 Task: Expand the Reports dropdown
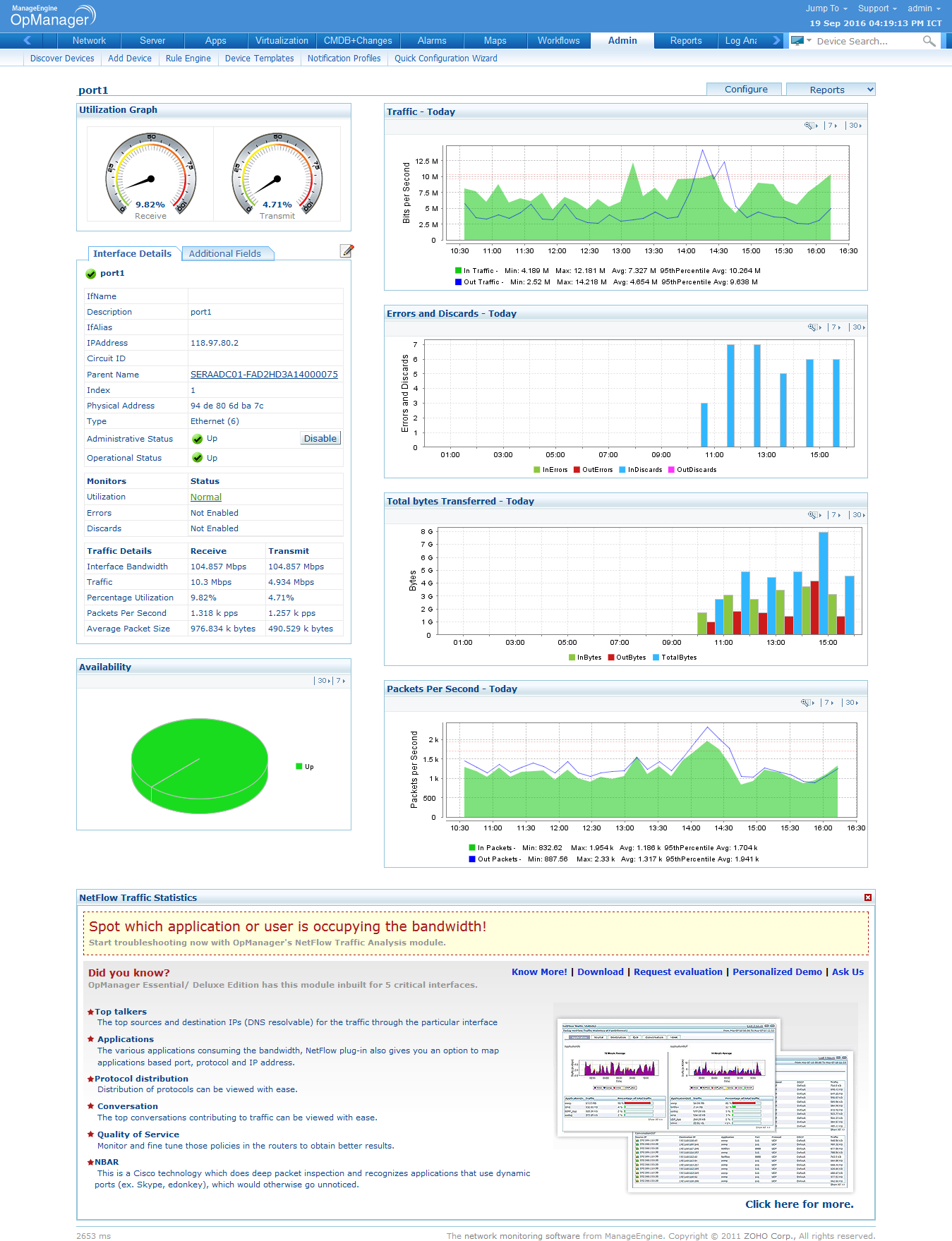click(x=831, y=90)
